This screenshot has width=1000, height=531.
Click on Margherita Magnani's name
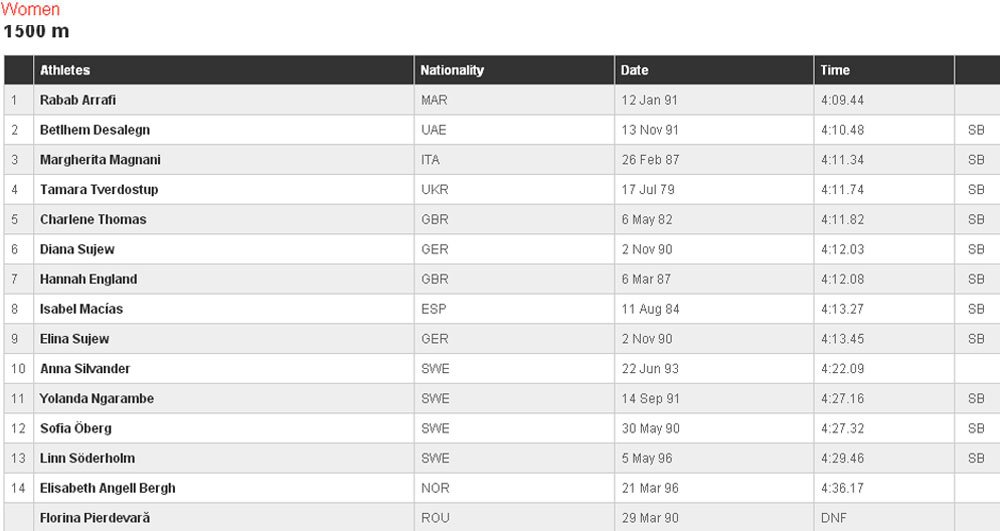100,160
